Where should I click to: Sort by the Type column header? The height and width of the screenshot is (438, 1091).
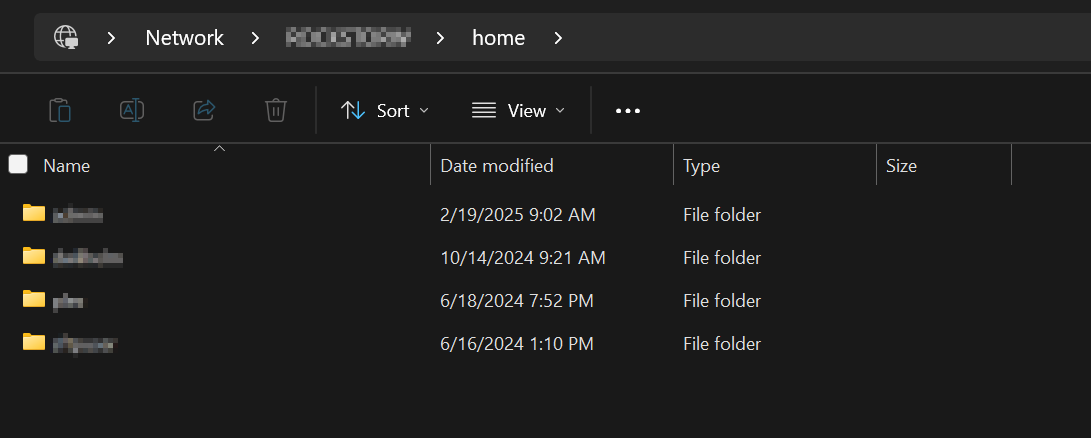click(x=701, y=166)
